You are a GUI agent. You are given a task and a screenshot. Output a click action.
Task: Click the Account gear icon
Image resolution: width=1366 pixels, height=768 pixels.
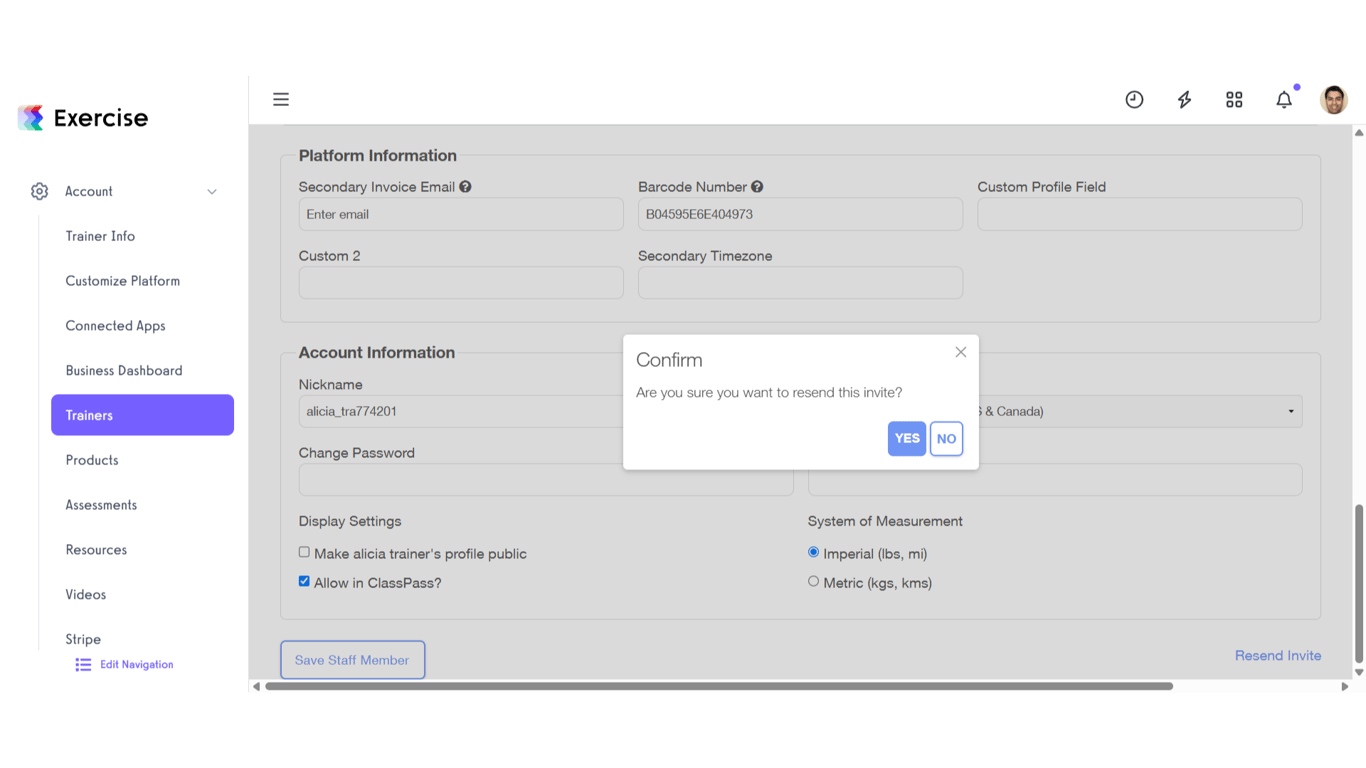click(x=39, y=191)
